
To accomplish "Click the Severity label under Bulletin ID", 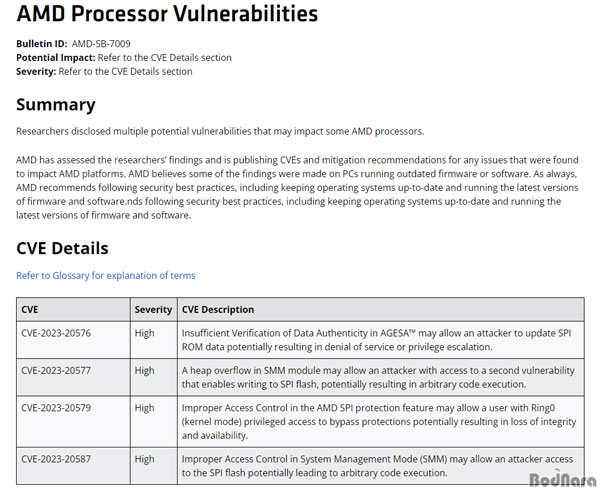I will 36,72.
